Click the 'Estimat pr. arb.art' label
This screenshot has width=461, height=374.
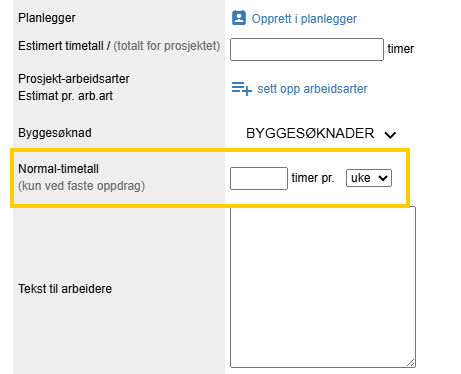coord(65,96)
